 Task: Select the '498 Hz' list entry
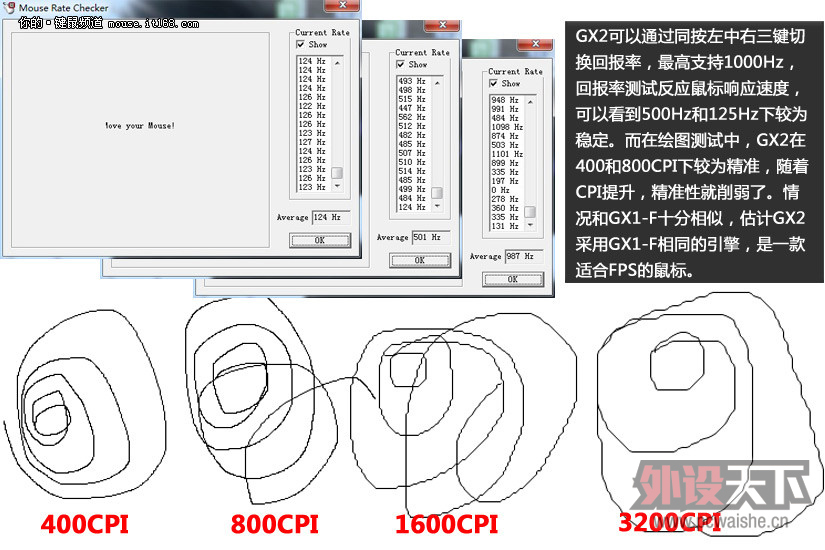point(412,90)
